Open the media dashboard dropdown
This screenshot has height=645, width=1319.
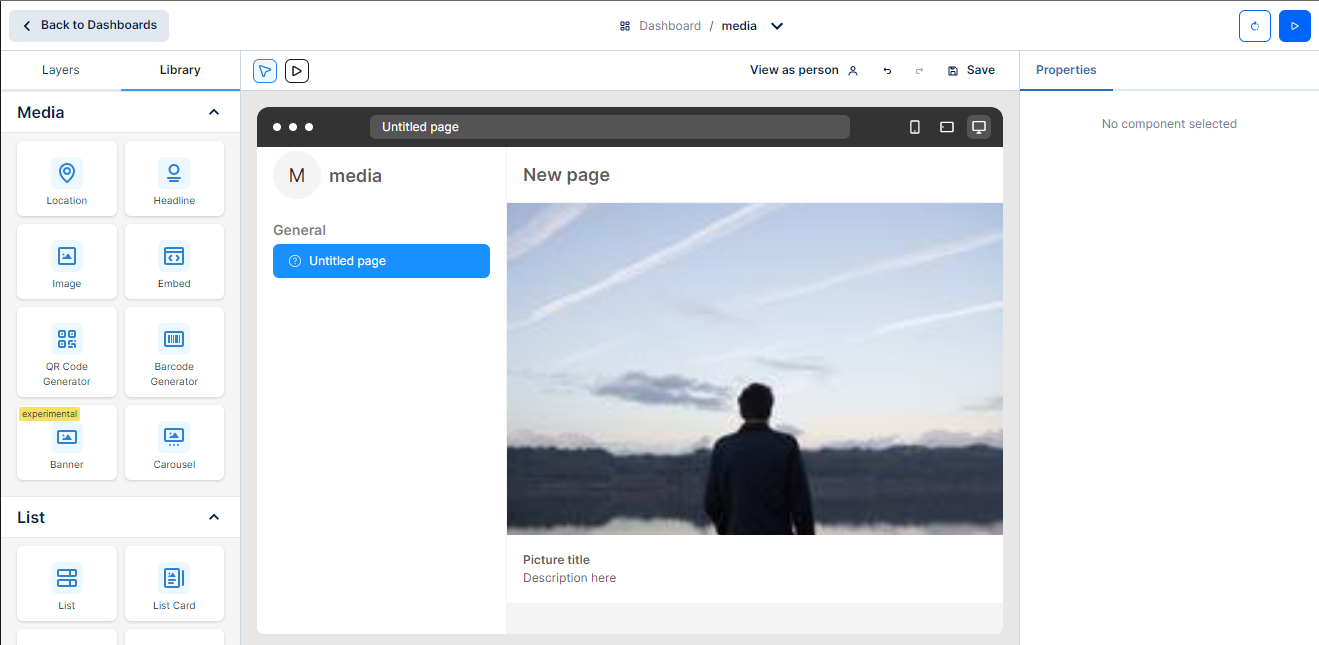(x=777, y=26)
